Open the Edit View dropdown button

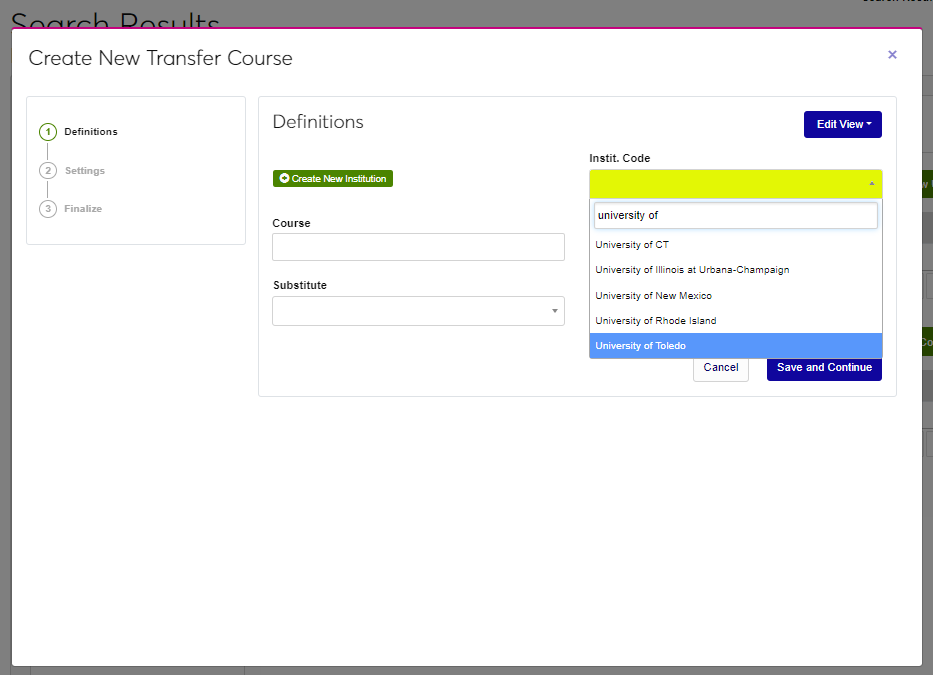(843, 124)
